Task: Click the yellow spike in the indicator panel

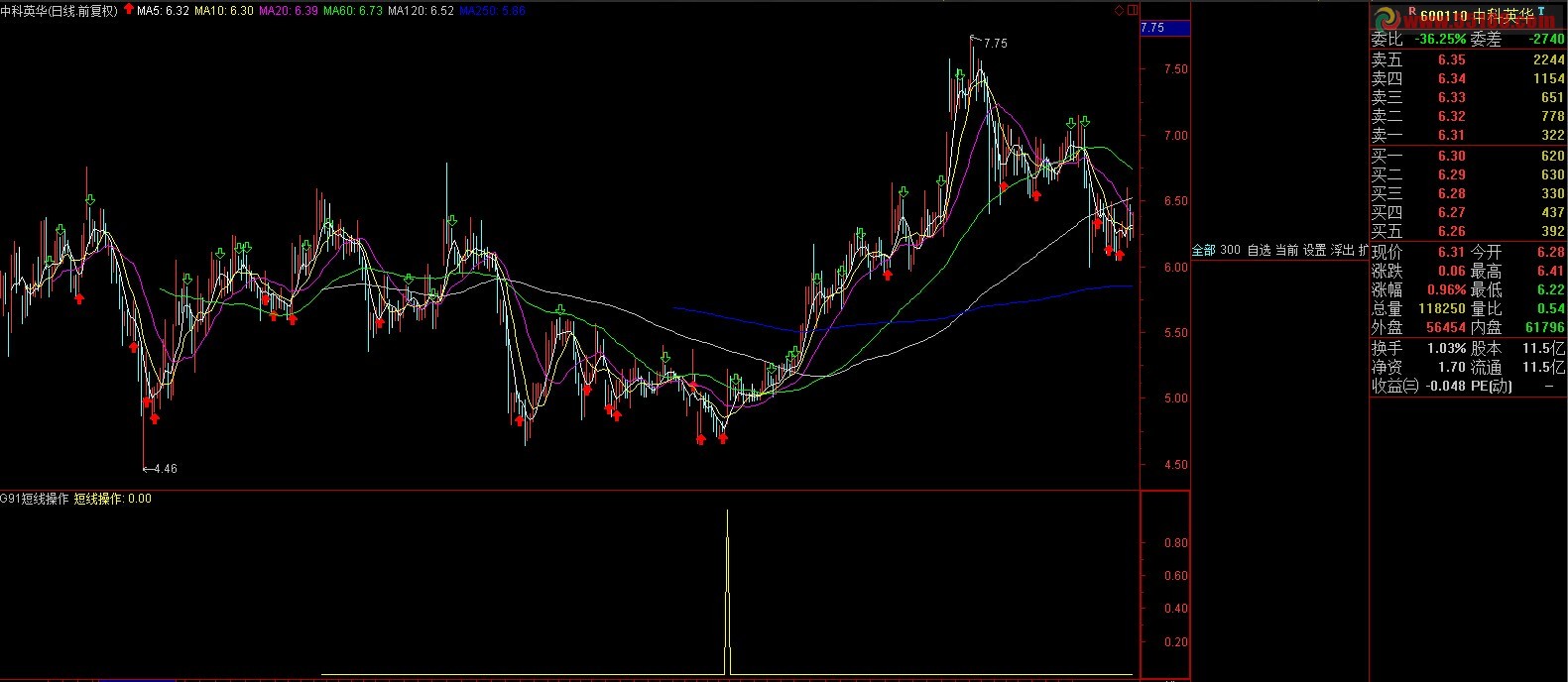Action: 728,592
